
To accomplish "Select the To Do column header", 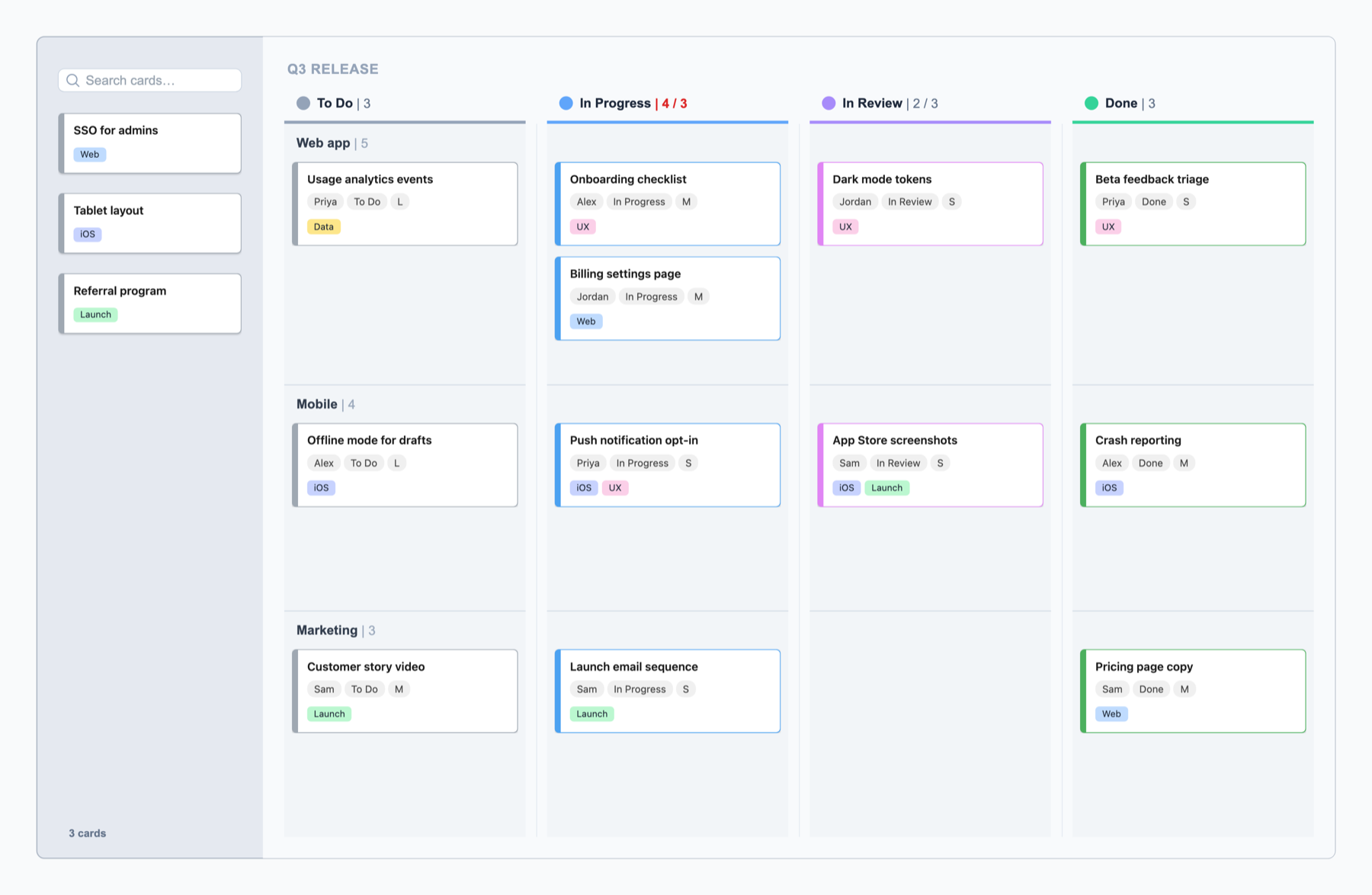I will (405, 103).
